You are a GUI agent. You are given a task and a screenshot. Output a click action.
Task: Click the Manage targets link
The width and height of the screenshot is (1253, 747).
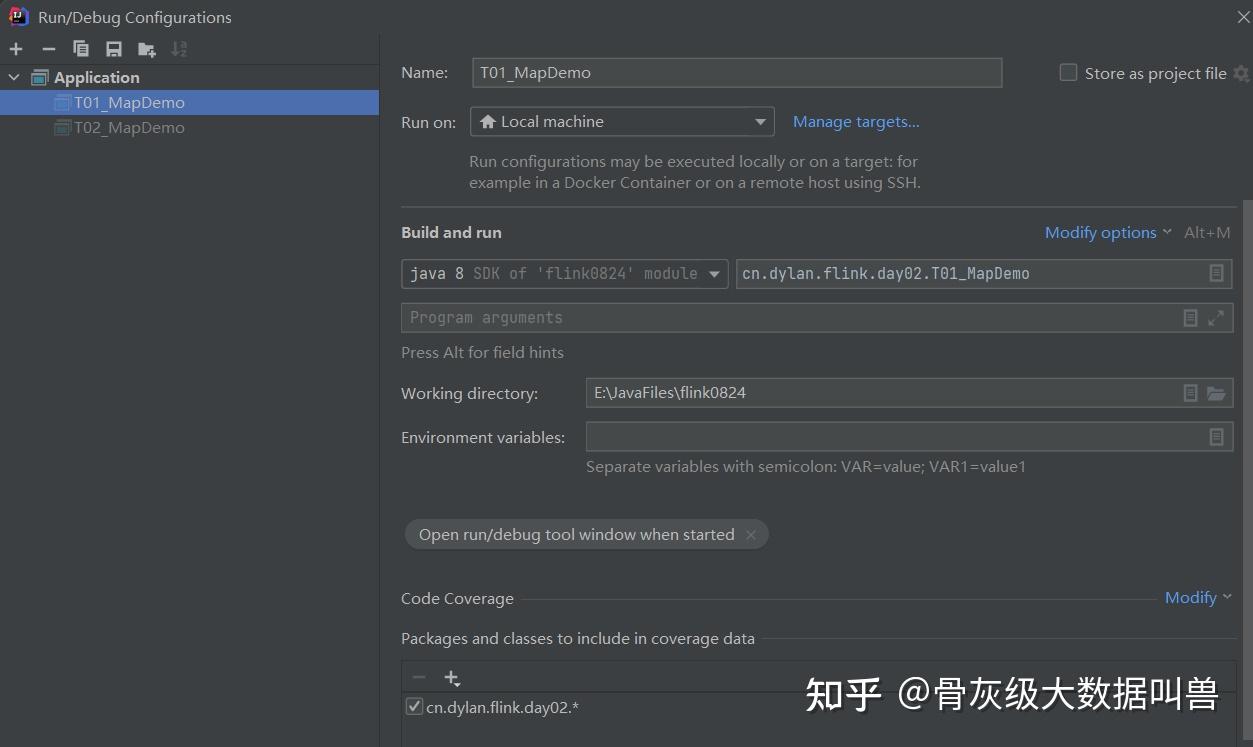pos(855,121)
